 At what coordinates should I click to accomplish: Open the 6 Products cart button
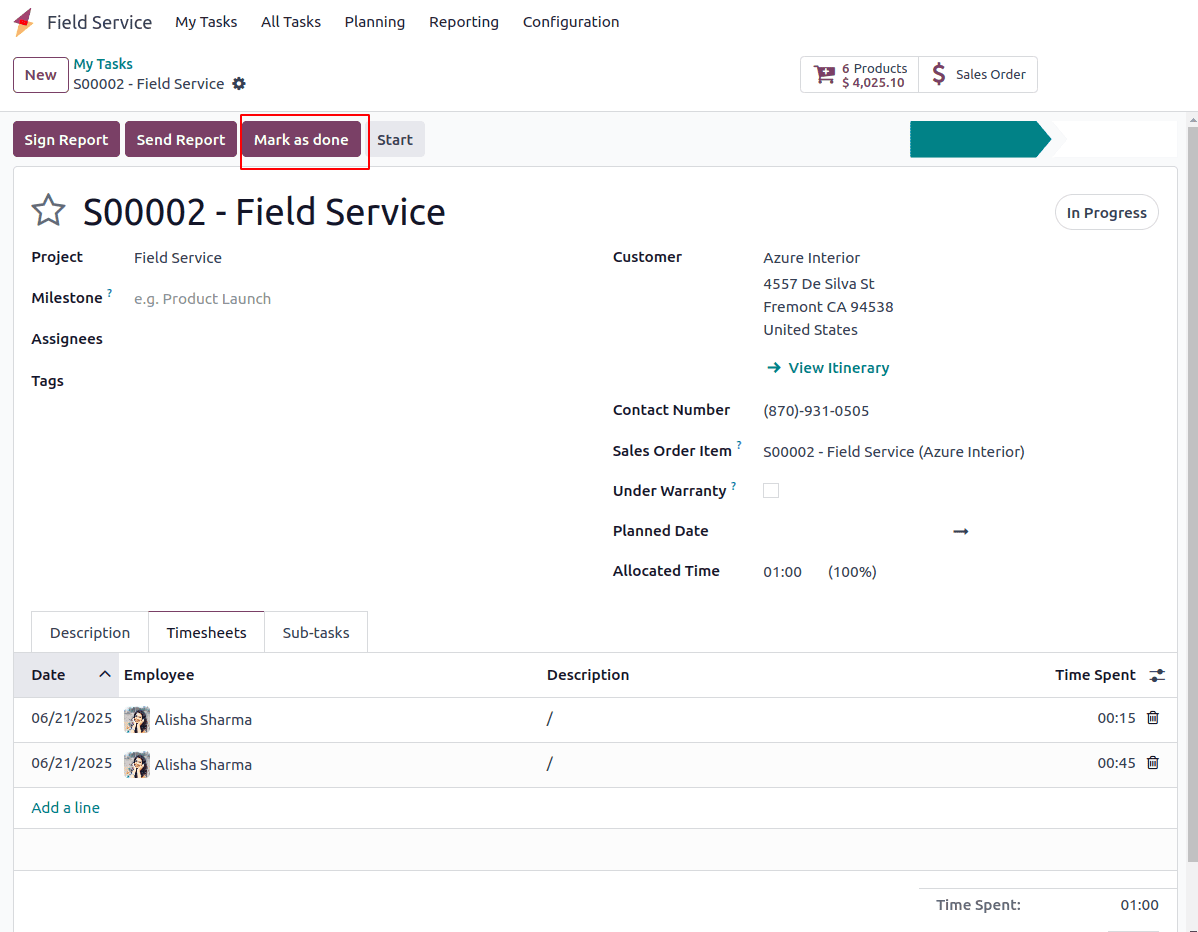point(860,75)
